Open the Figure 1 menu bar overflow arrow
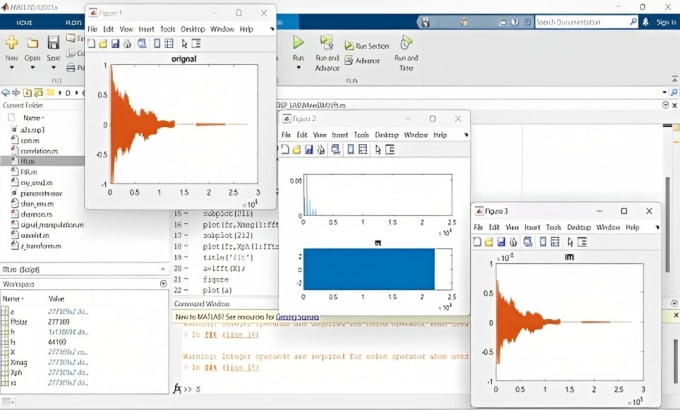This screenshot has height=410, width=680. 272,29
